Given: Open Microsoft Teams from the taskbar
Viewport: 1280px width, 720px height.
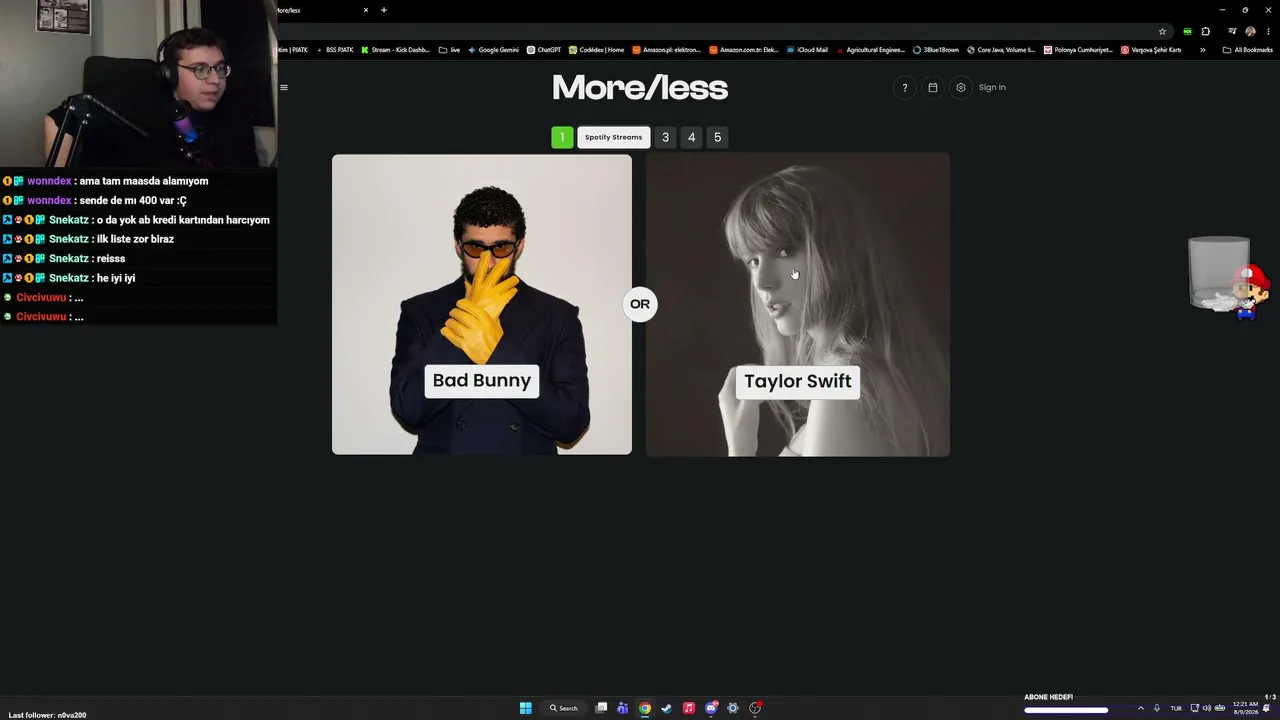Looking at the screenshot, I should pyautogui.click(x=623, y=708).
